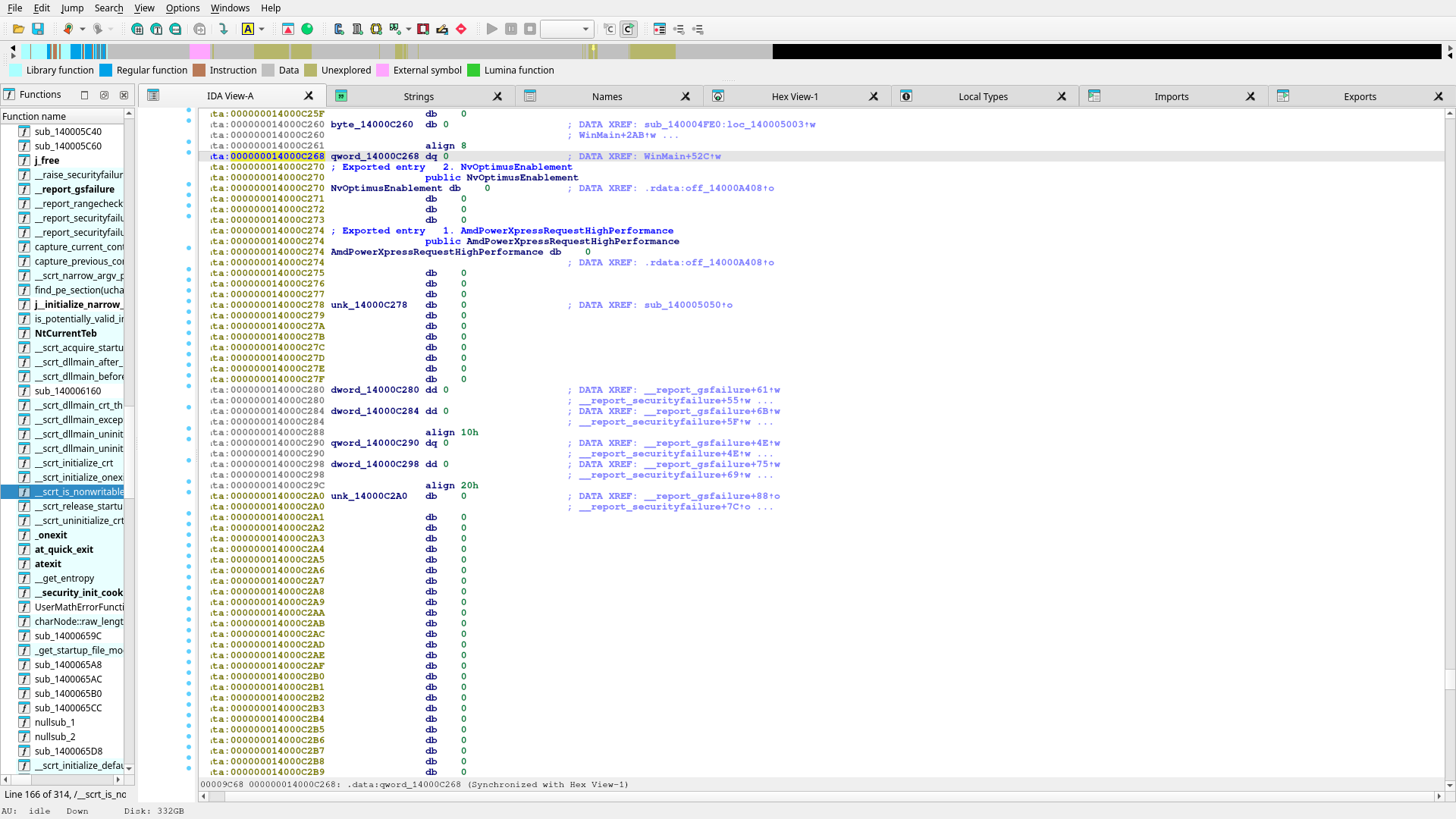
Task: Switch to the Imports tab
Action: pyautogui.click(x=1171, y=96)
